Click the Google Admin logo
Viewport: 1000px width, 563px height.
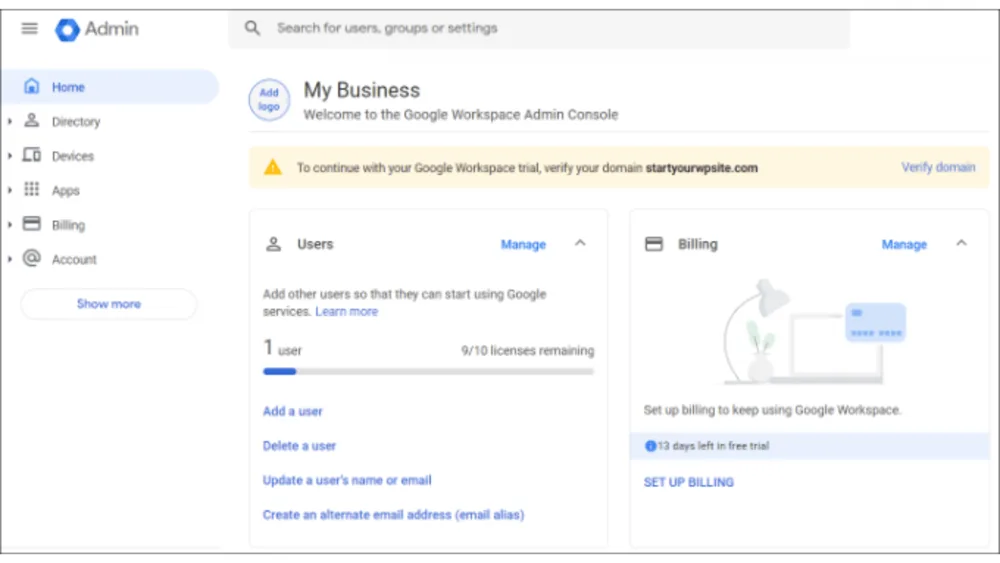click(x=97, y=29)
